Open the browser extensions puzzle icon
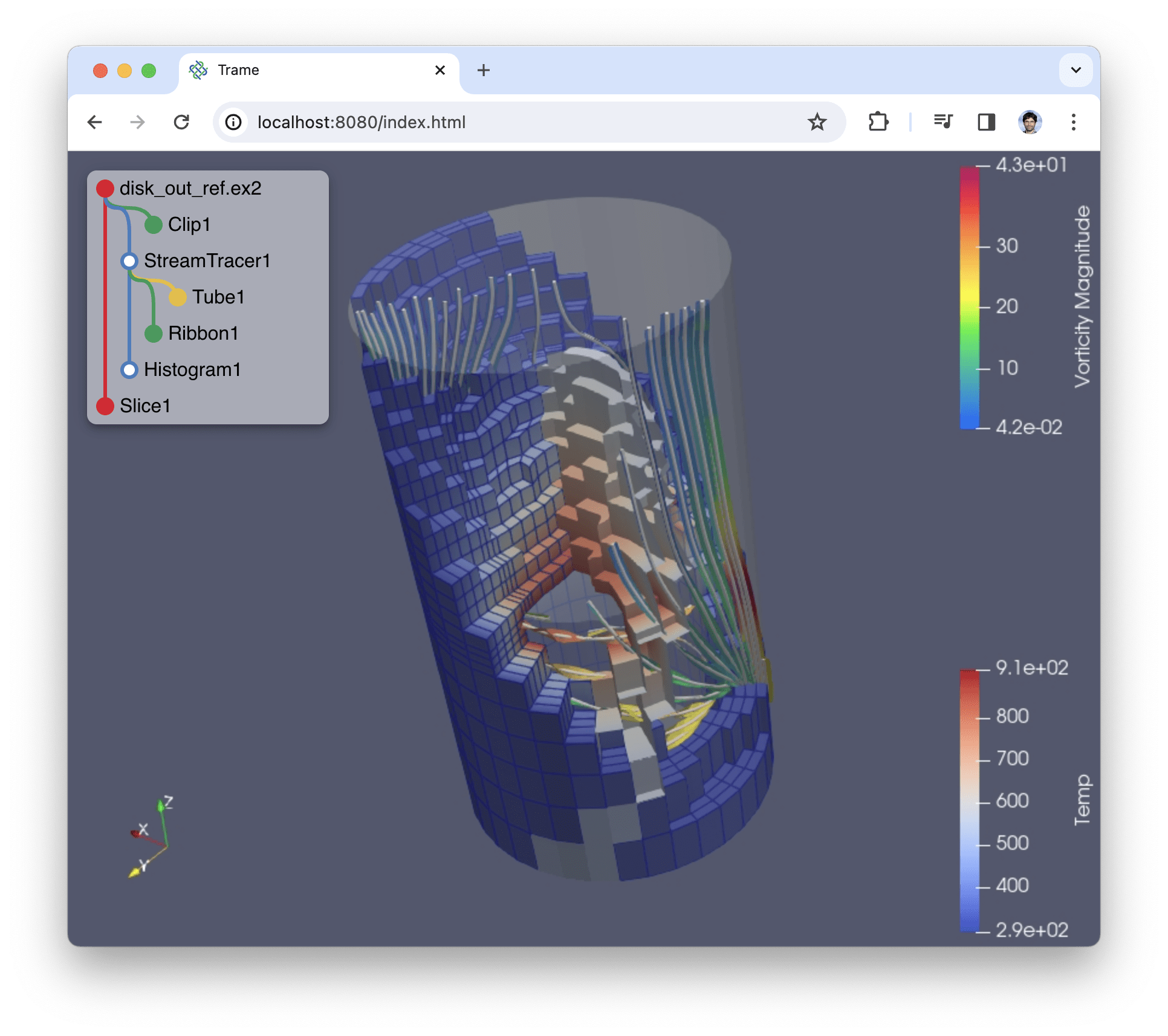This screenshot has width=1168, height=1036. (878, 122)
